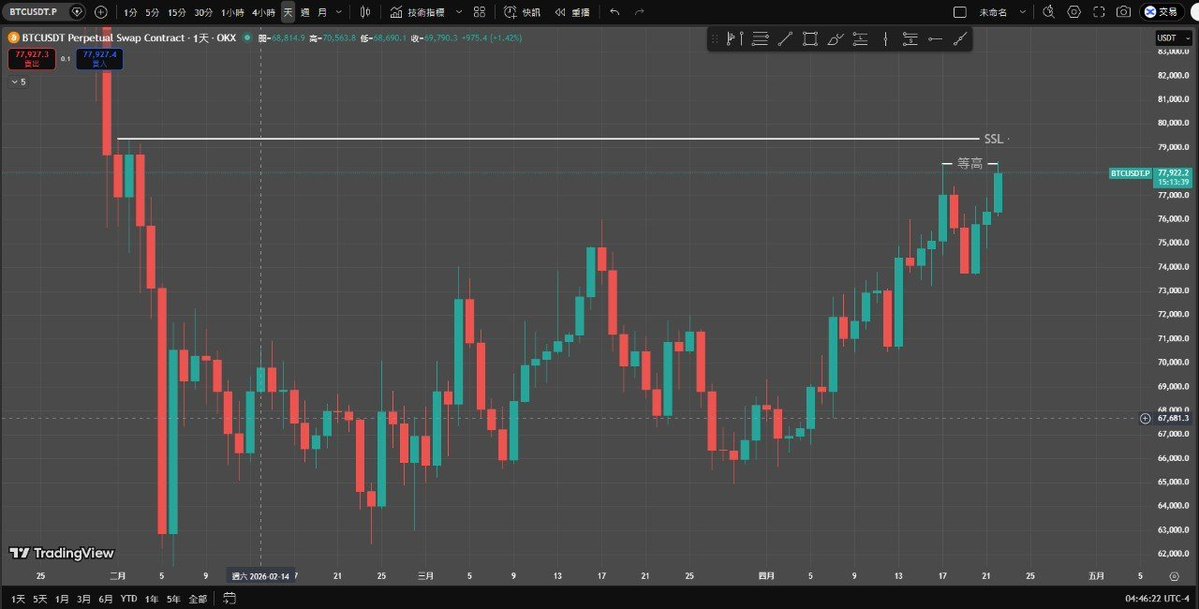Viewport: 1199px width, 609px height.
Task: Open timezone menu at 04:46:22 UTC-4
Action: (1158, 599)
